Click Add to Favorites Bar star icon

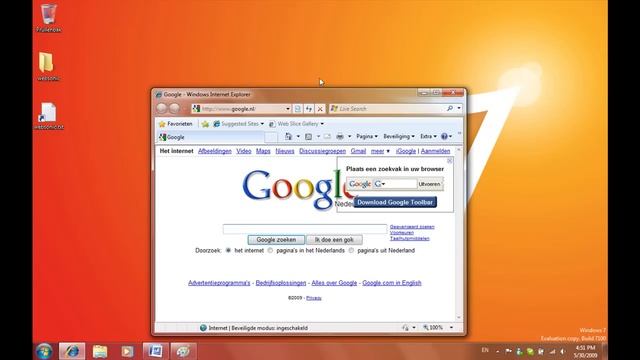coord(205,124)
